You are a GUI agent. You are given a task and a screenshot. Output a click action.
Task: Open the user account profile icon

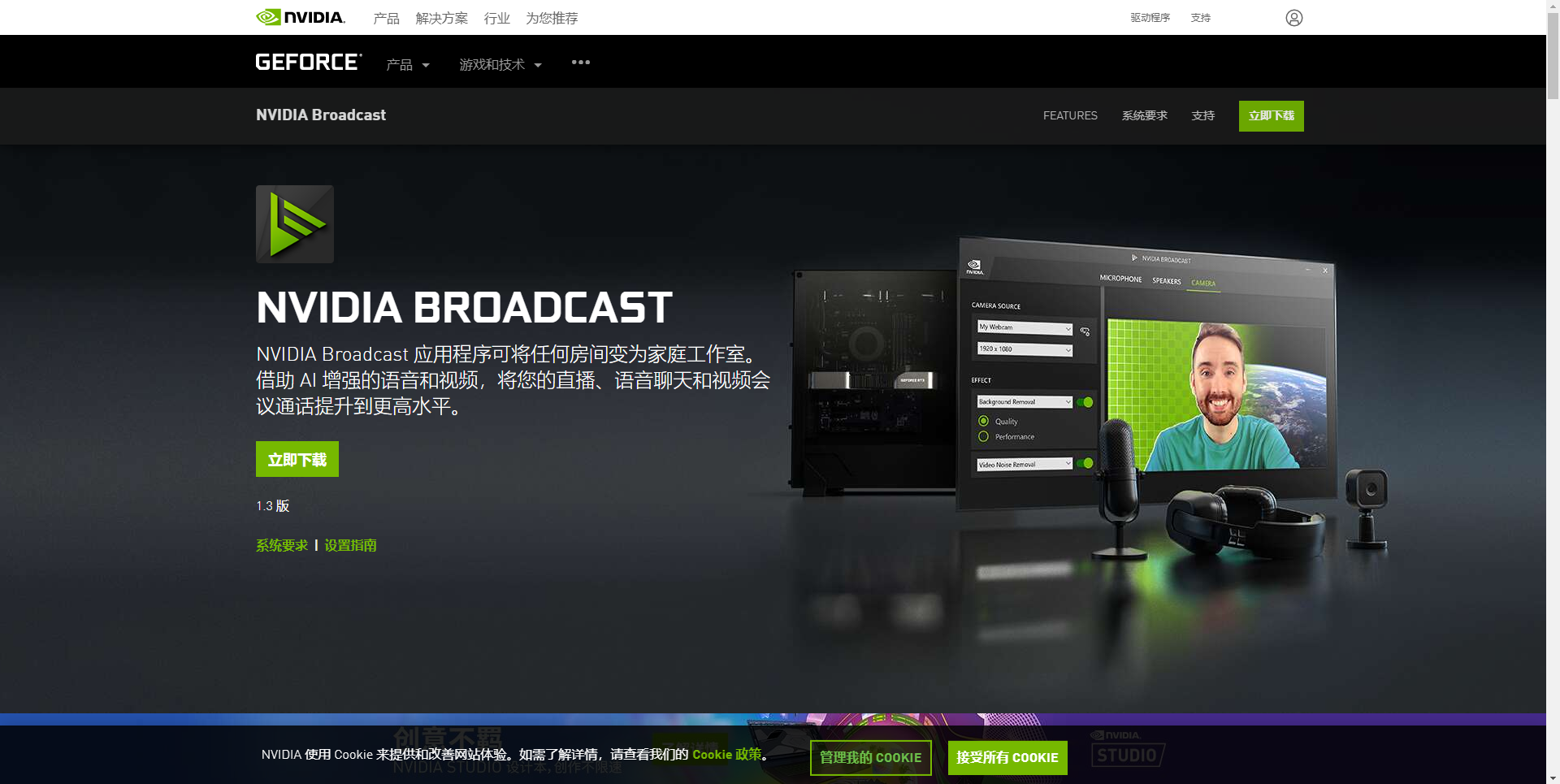[1293, 18]
